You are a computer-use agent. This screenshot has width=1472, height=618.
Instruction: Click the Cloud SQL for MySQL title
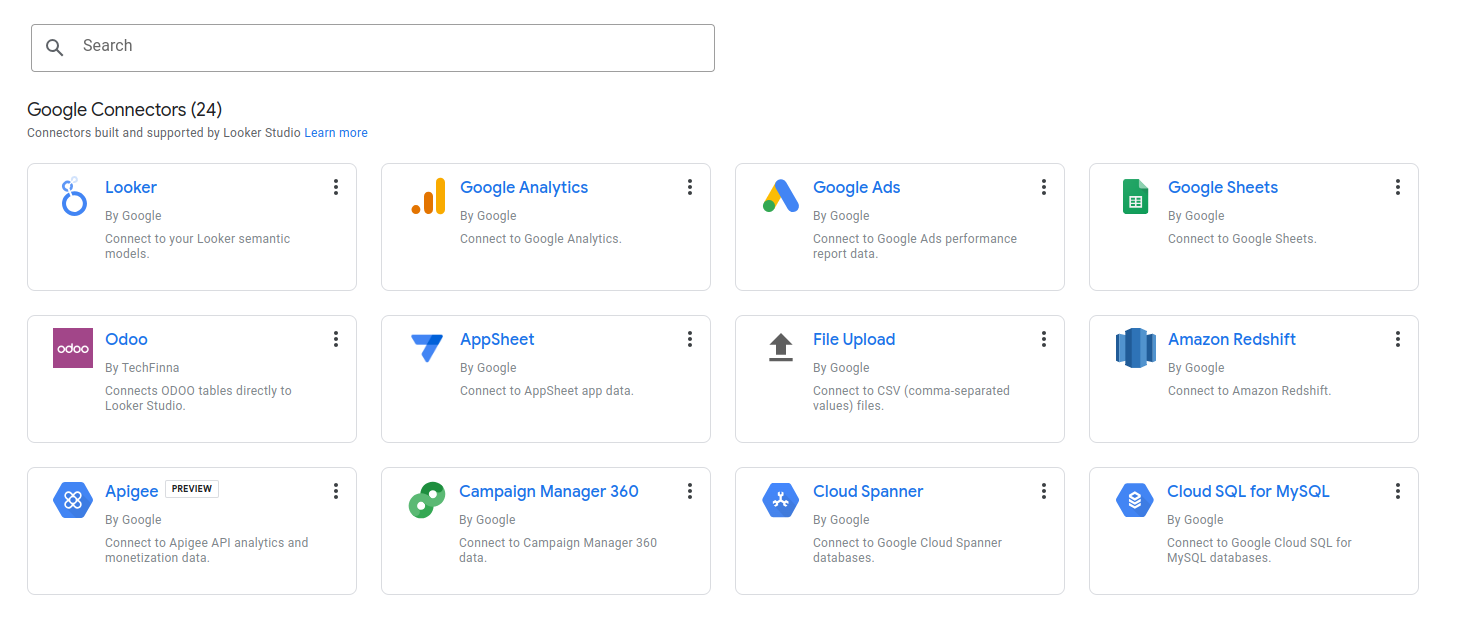point(1248,491)
